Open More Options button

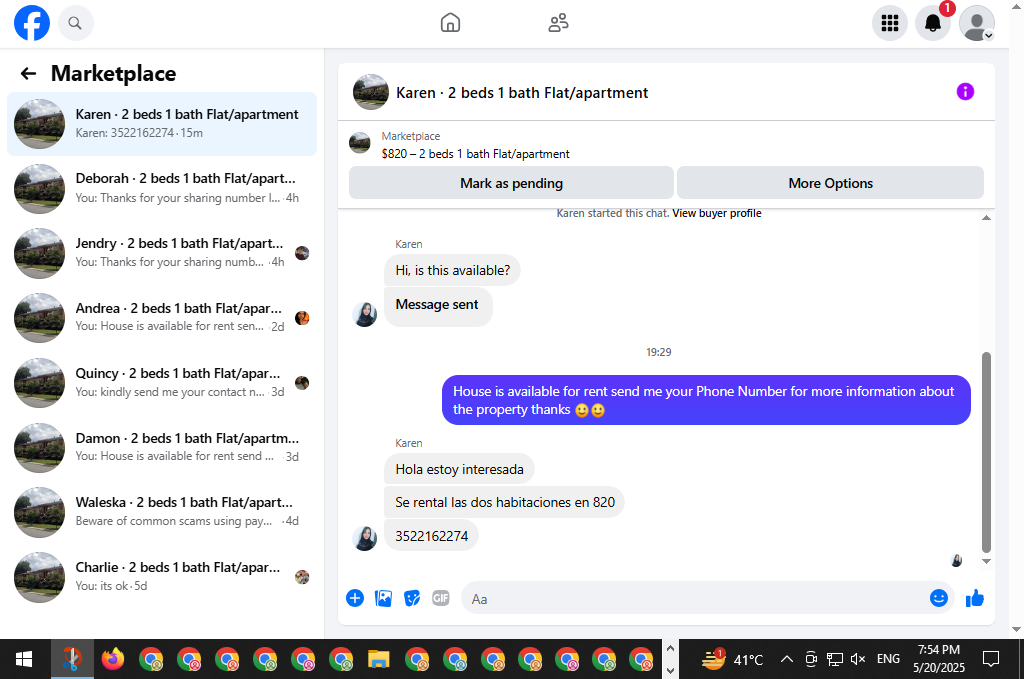[x=830, y=183]
